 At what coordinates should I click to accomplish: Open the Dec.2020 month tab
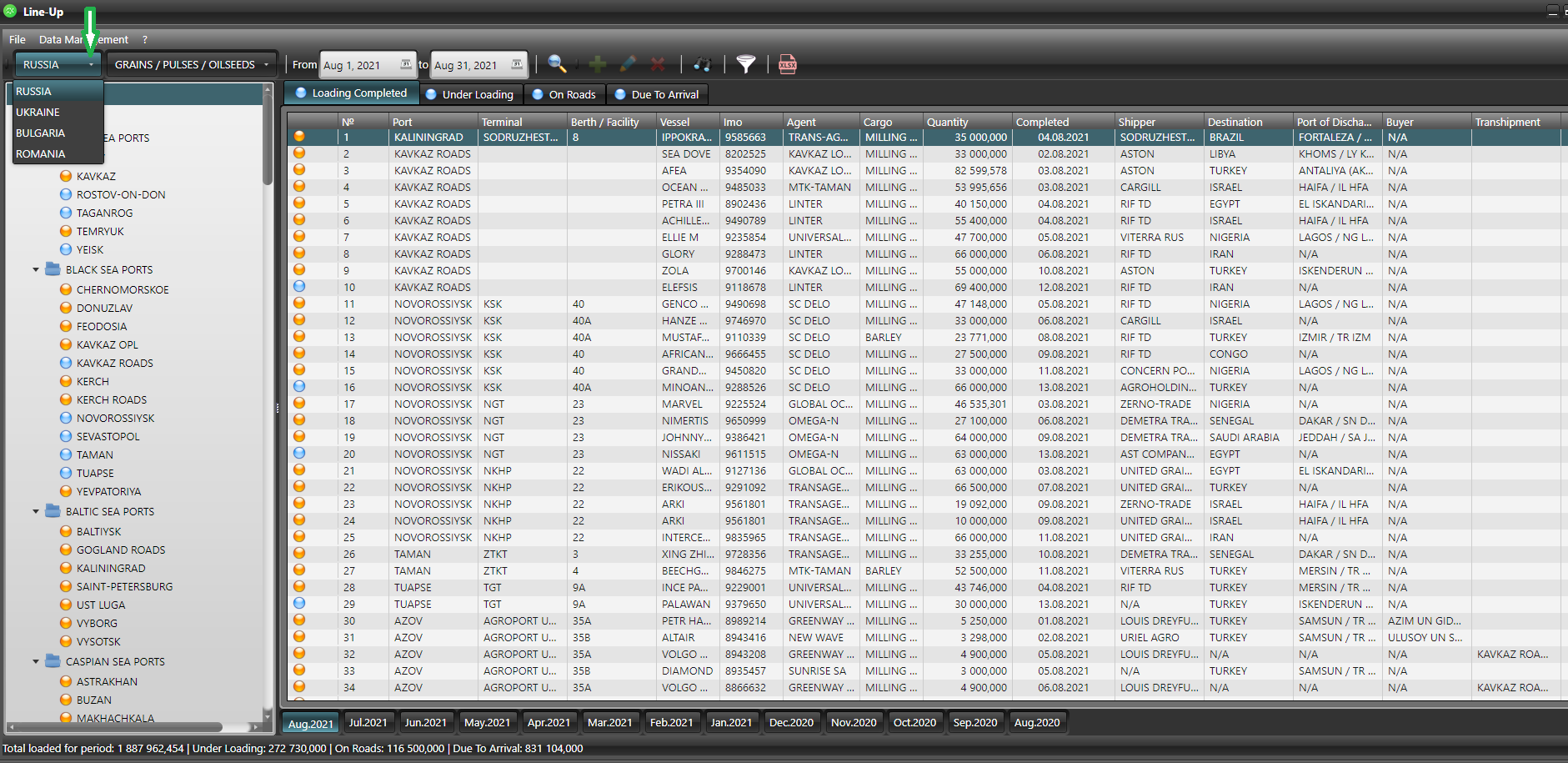click(791, 722)
